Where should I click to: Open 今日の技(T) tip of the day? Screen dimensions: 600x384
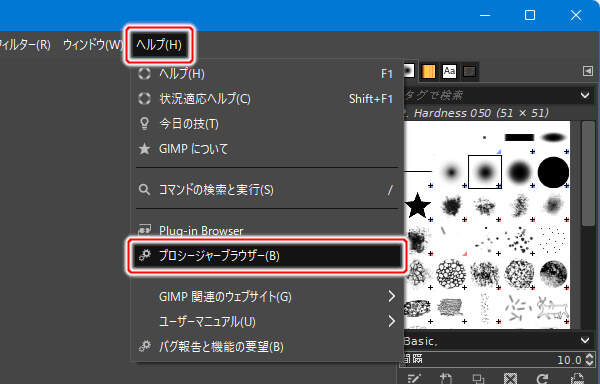click(267, 124)
